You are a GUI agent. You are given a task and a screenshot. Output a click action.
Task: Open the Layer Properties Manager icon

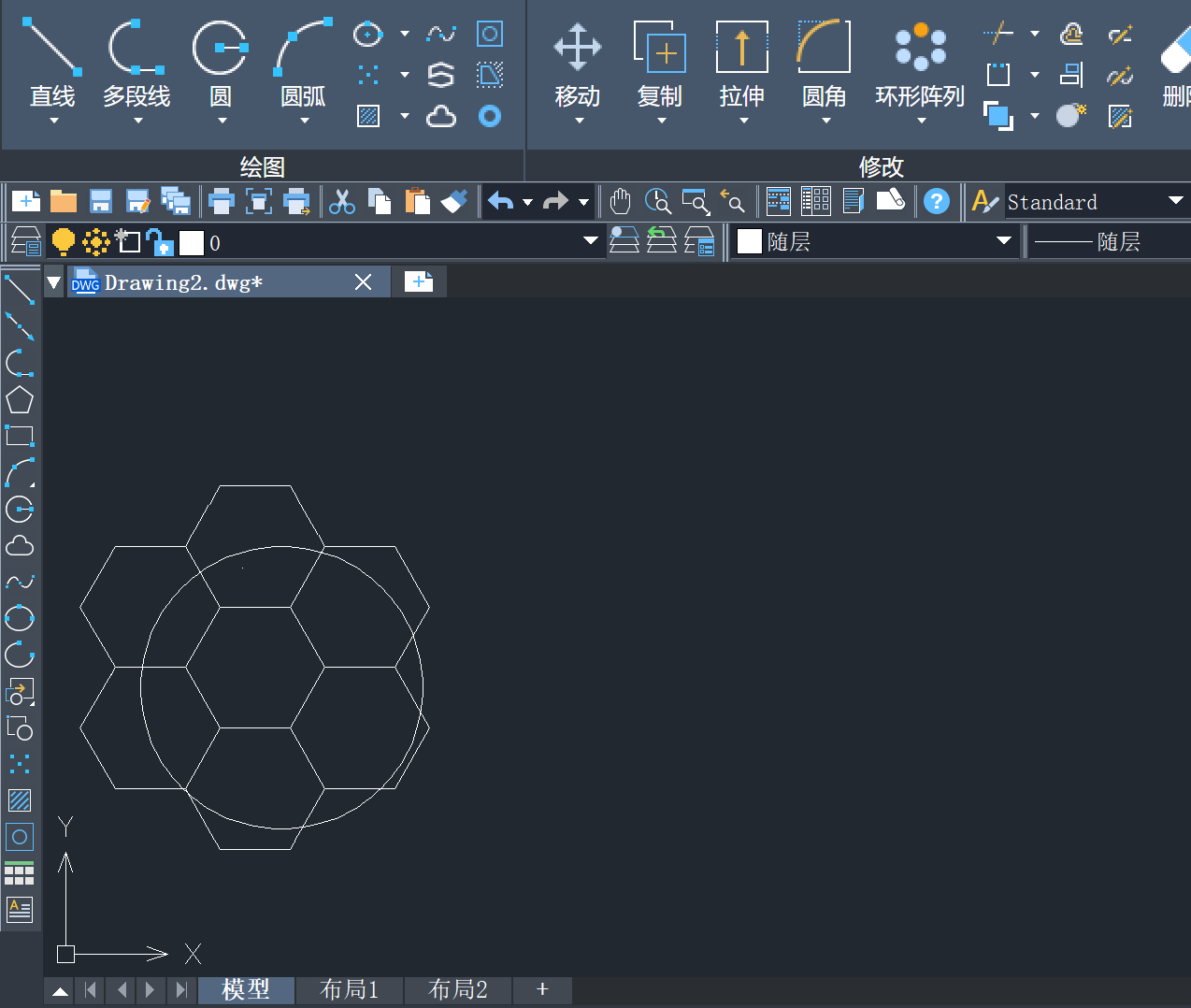click(26, 242)
